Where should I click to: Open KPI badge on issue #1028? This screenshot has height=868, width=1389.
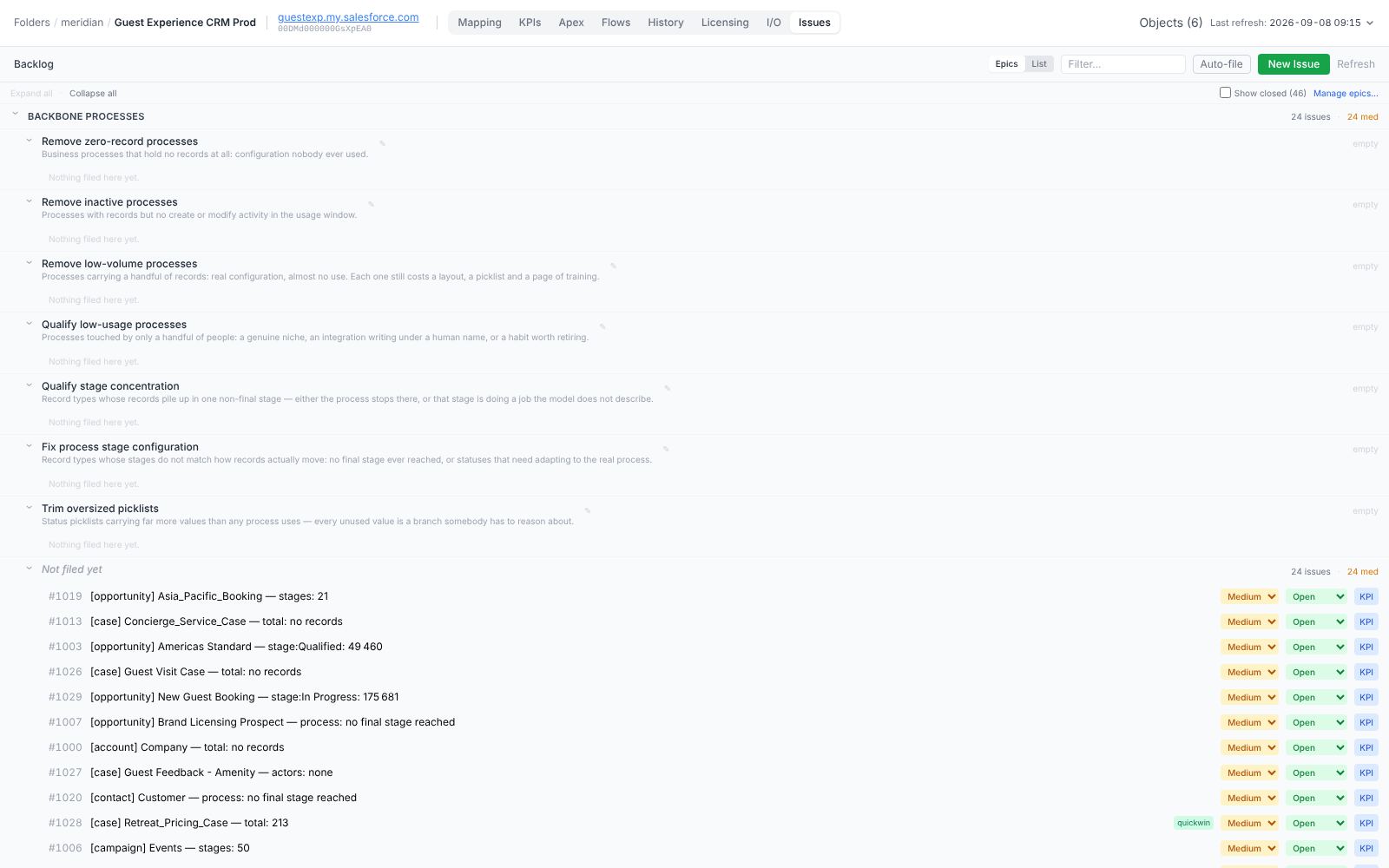pos(1366,823)
